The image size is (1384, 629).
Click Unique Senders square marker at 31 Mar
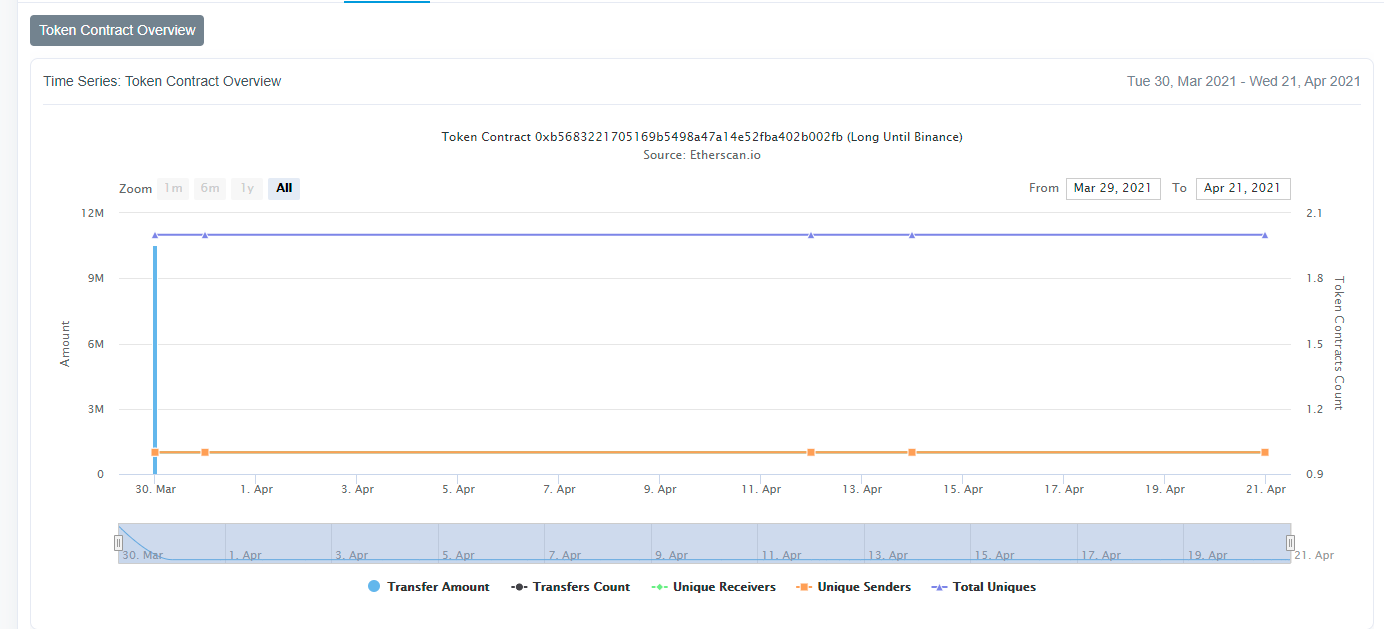click(205, 452)
